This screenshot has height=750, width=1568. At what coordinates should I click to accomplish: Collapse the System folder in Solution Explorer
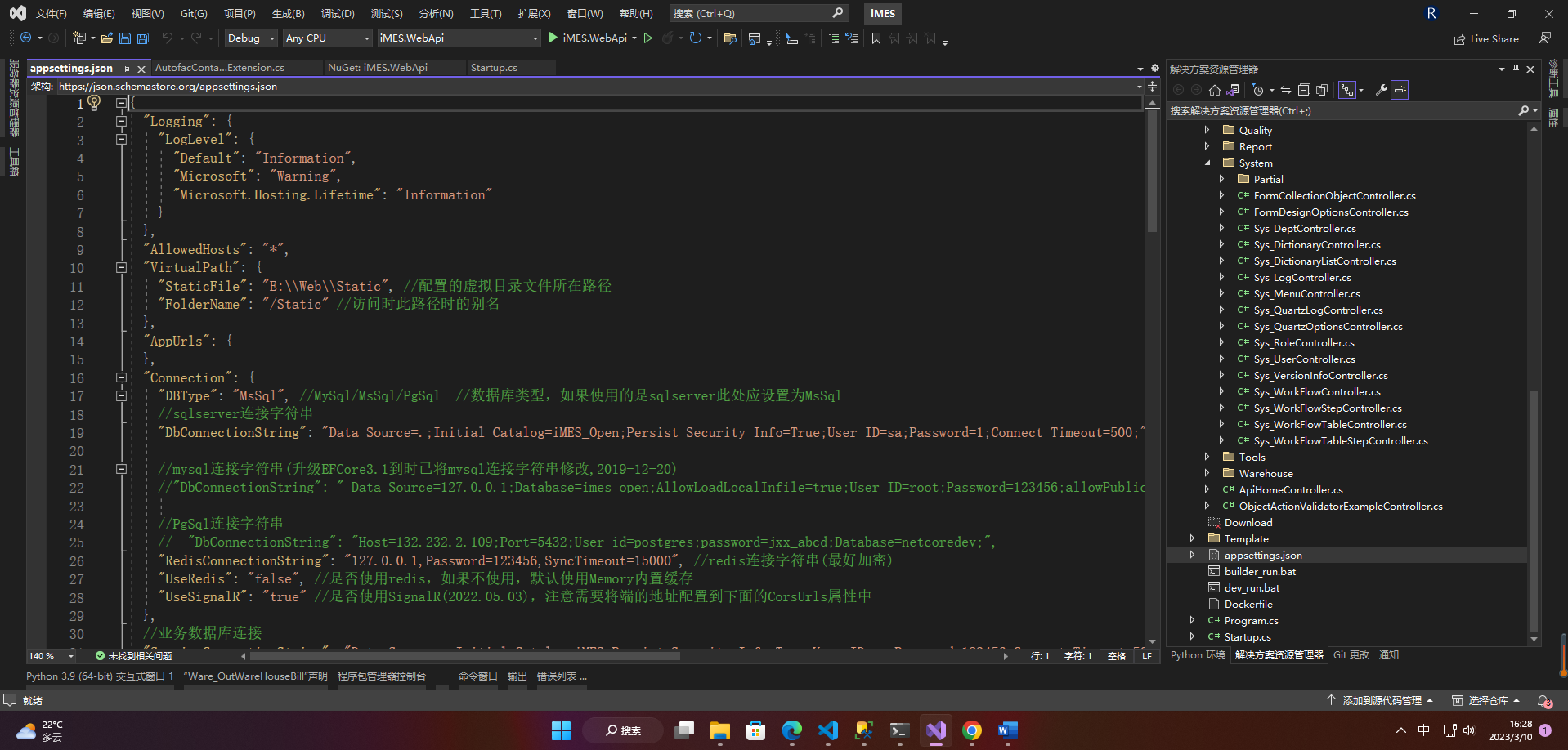click(1207, 163)
